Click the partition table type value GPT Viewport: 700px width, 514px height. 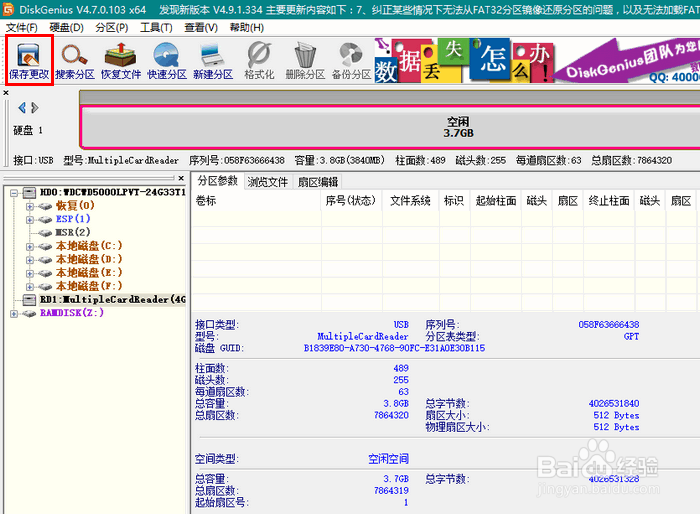coord(631,336)
